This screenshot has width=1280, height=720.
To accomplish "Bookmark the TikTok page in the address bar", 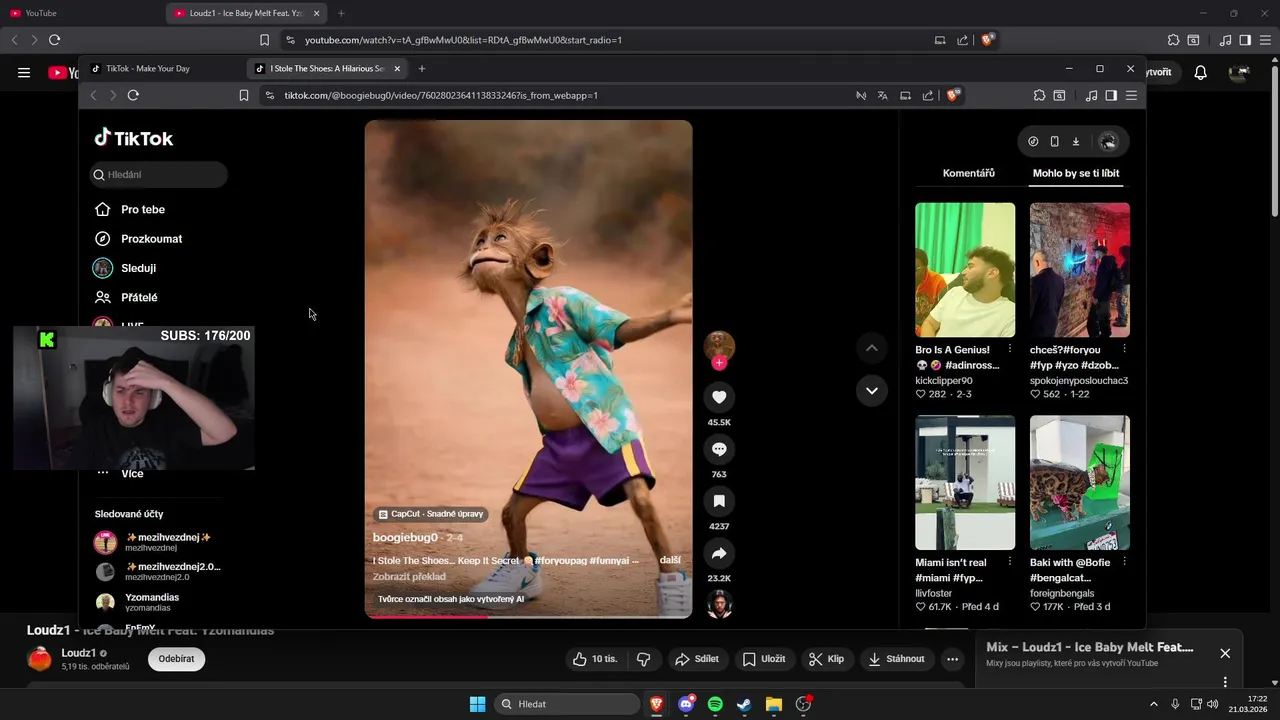I will (x=244, y=95).
